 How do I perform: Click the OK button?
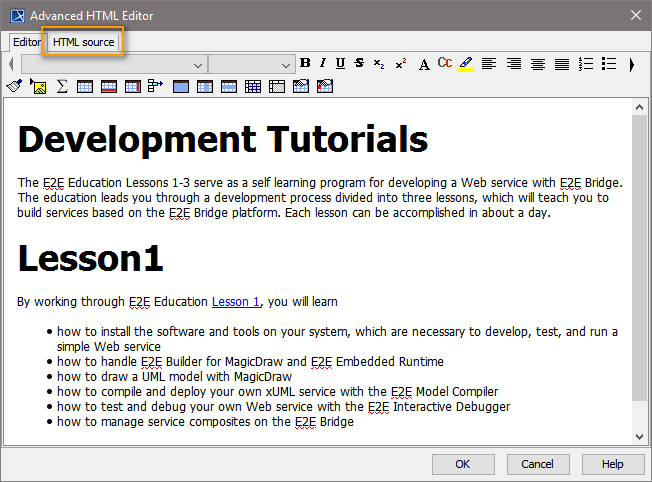pos(462,464)
